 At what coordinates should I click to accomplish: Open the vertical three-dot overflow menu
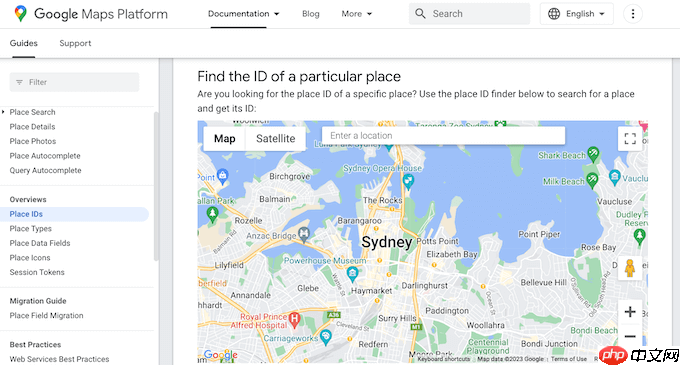point(633,14)
